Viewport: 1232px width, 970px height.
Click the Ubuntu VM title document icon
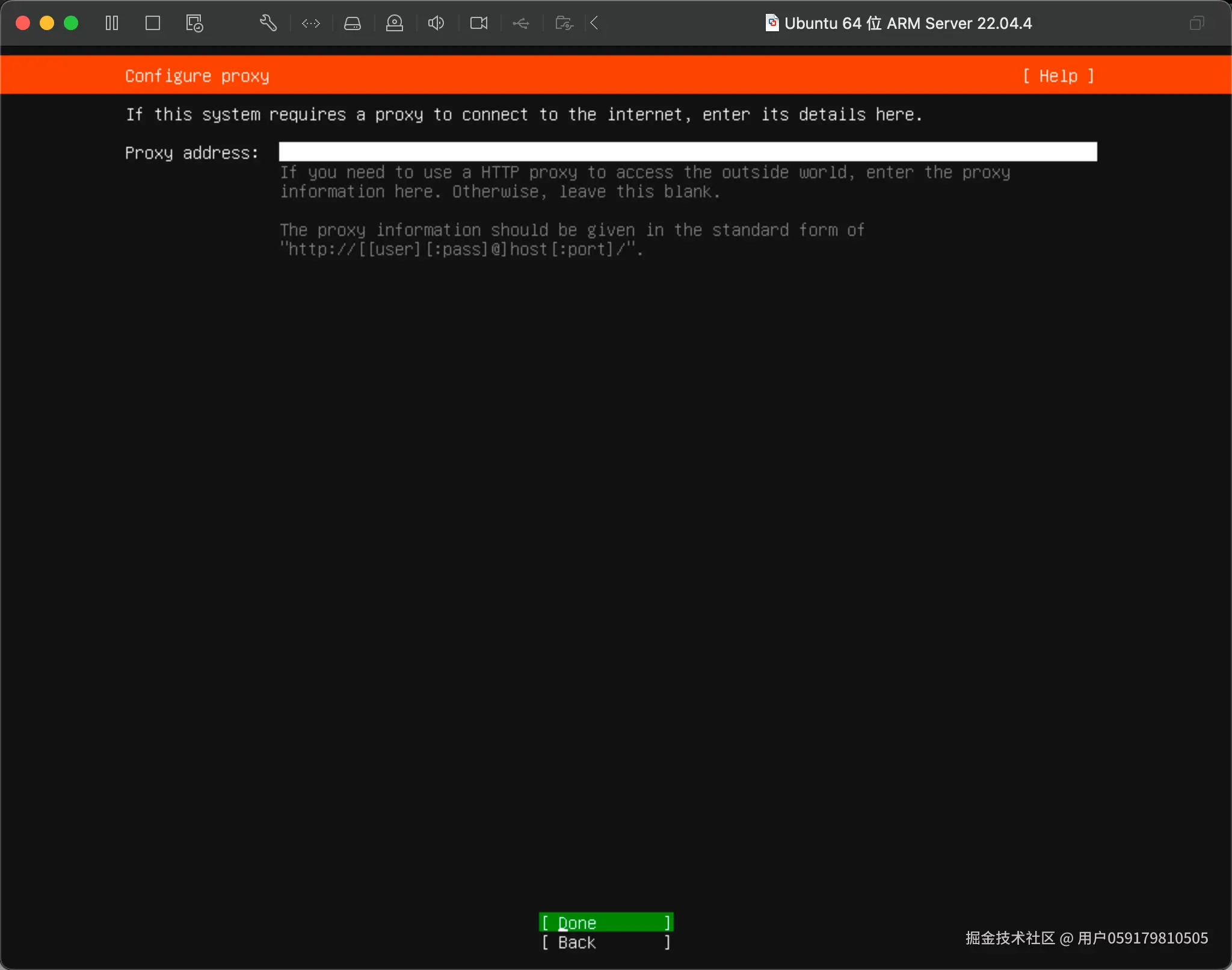[772, 23]
